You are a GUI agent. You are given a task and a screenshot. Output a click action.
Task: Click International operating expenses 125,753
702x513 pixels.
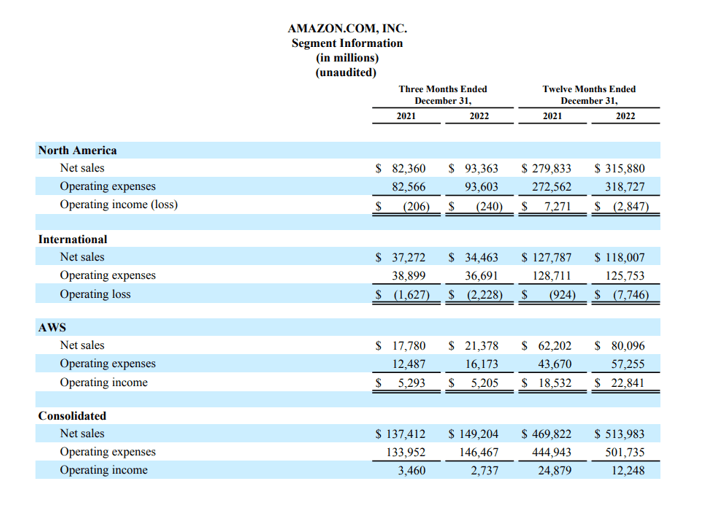[x=625, y=276]
